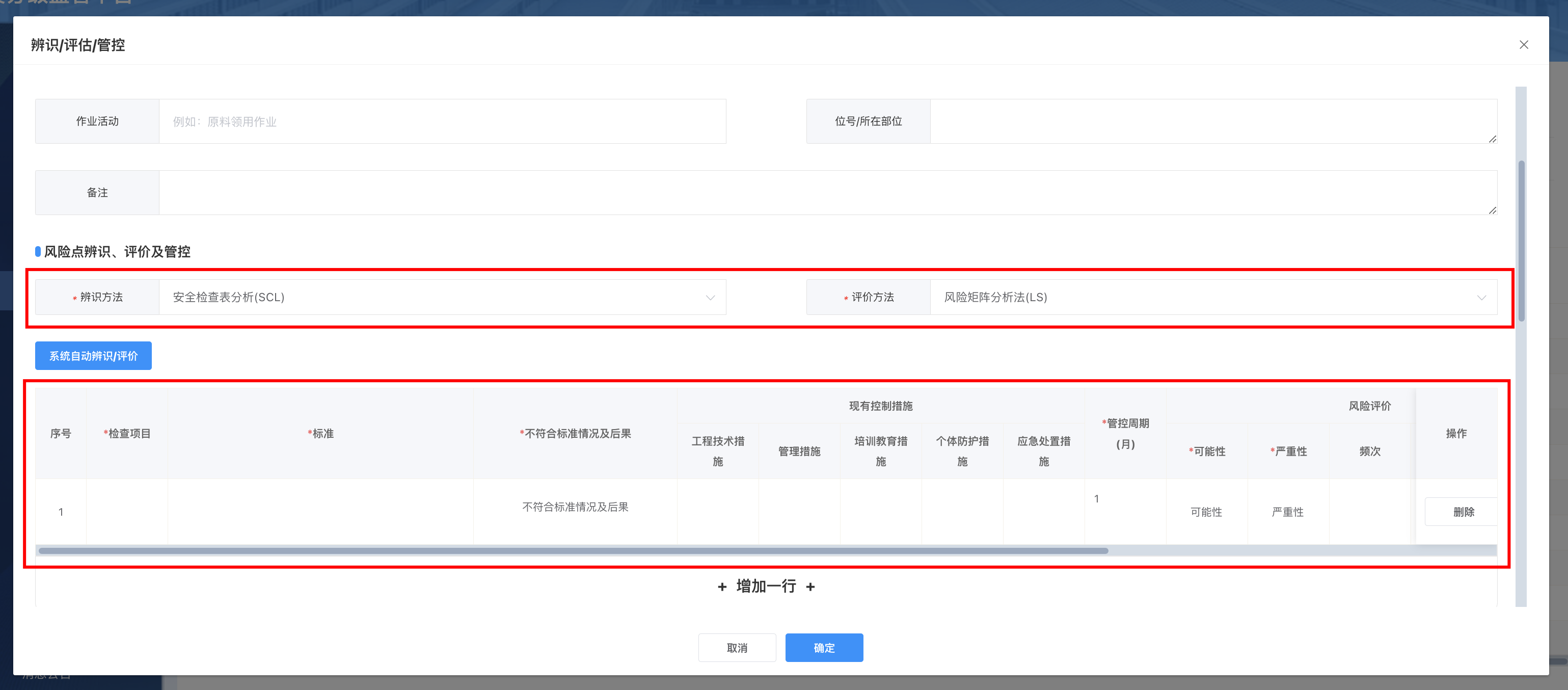
Task: Close the 辨识/评估/管控 dialog
Action: point(1523,44)
